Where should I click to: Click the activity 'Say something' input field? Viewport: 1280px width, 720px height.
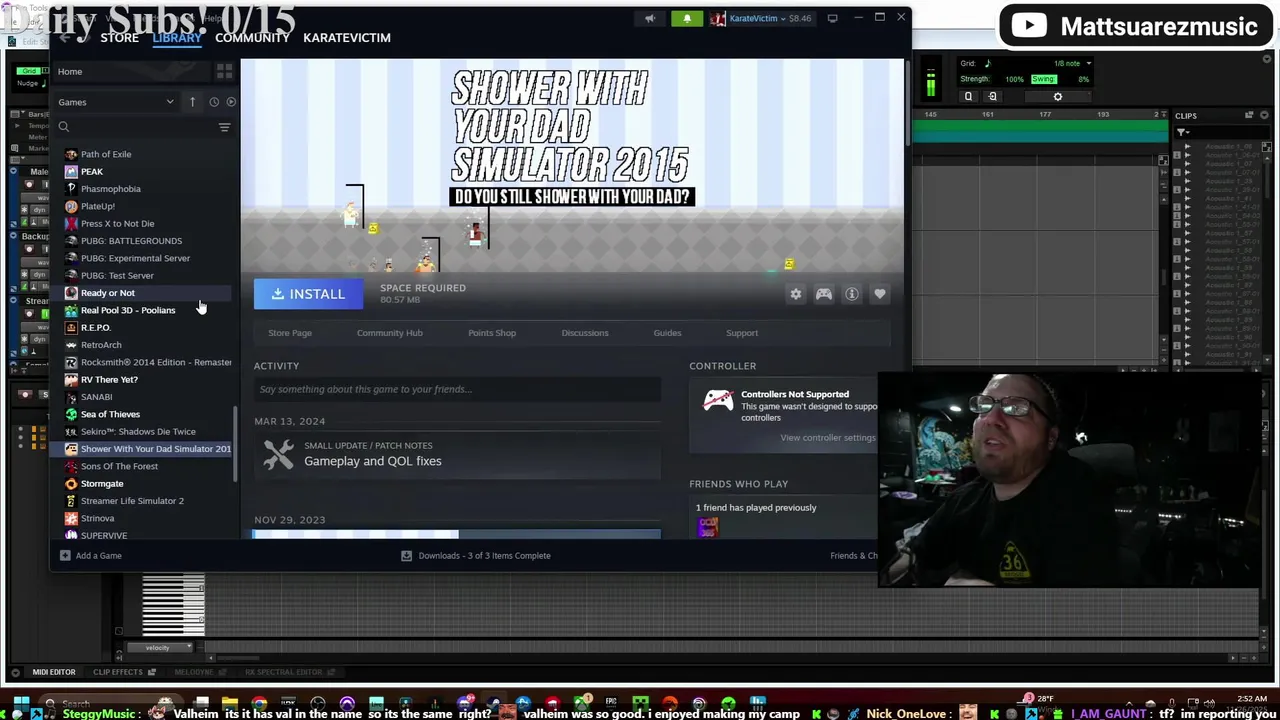pos(457,390)
